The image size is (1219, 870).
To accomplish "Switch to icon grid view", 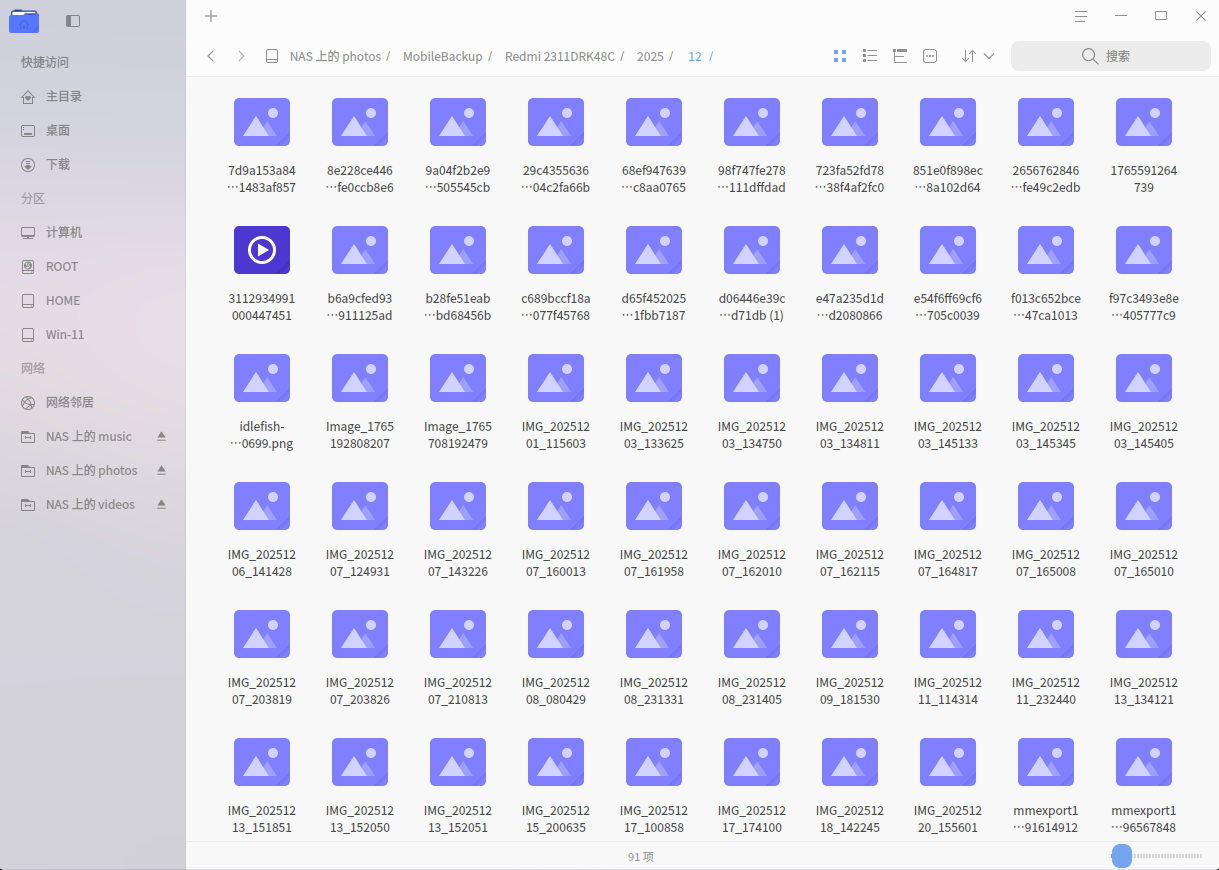I will (x=840, y=56).
